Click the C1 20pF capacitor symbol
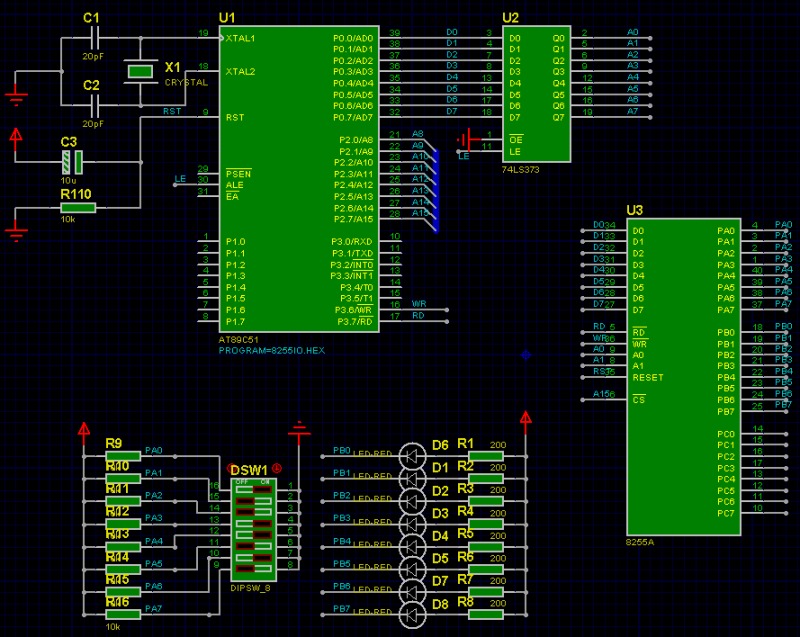The image size is (800, 637). tap(93, 38)
